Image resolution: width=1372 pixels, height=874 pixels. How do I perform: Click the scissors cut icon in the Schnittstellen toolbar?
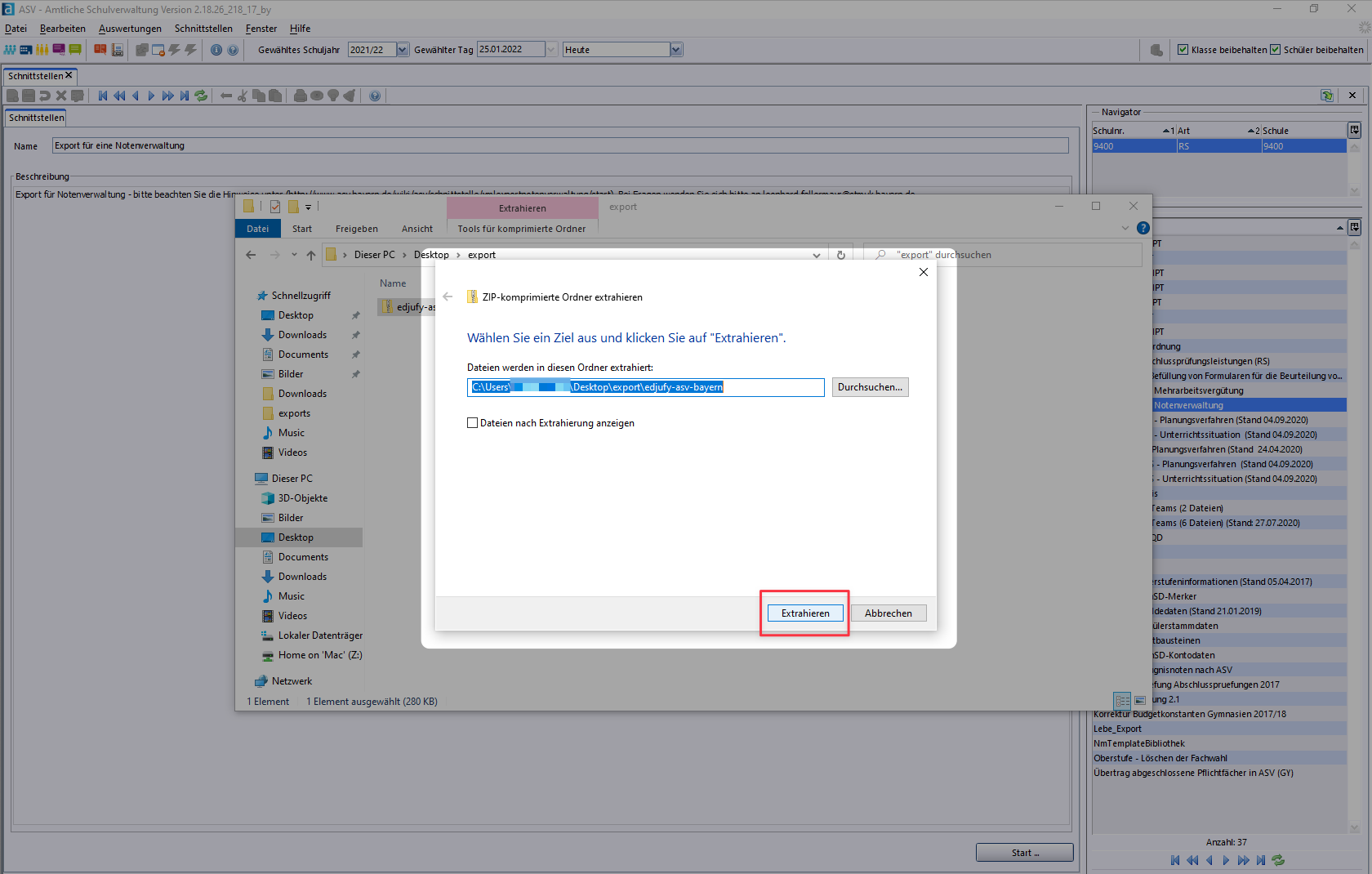click(x=243, y=96)
